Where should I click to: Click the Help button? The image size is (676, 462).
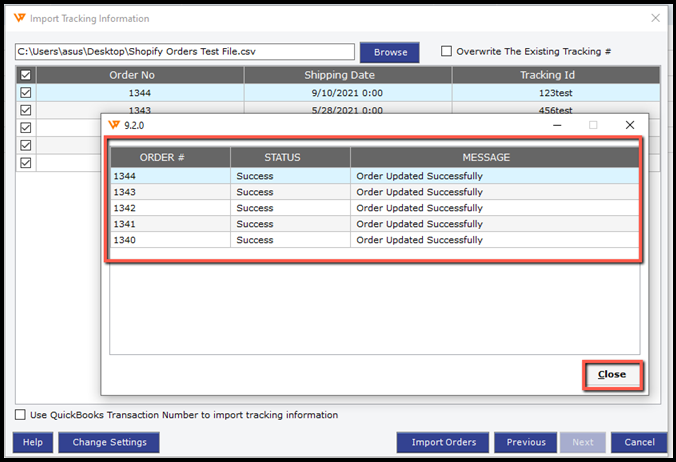(x=32, y=442)
